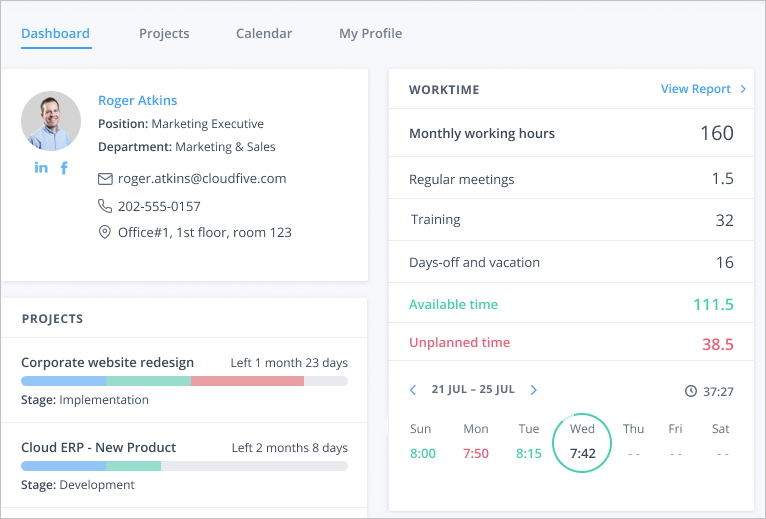Viewport: 766px width, 519px height.
Task: Click Cloud ERP project progress bar
Action: click(184, 466)
